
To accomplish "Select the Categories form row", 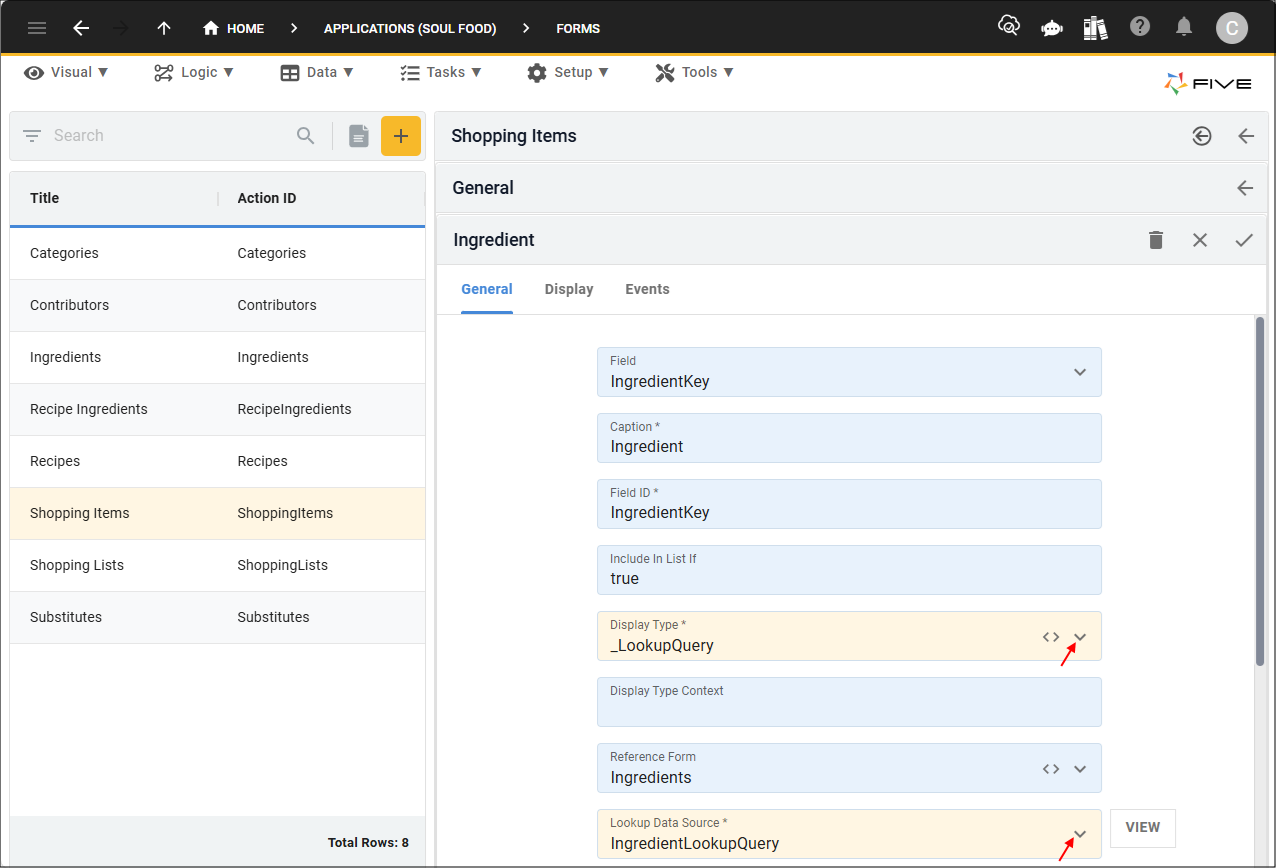I will point(217,253).
